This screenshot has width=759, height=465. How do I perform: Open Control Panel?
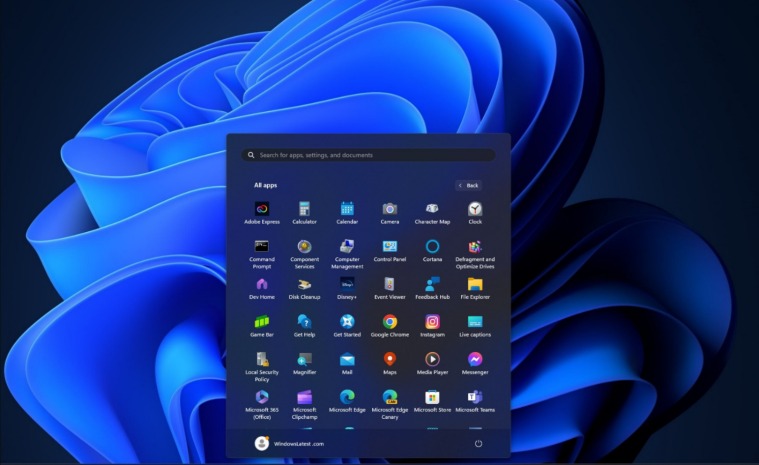(x=390, y=246)
